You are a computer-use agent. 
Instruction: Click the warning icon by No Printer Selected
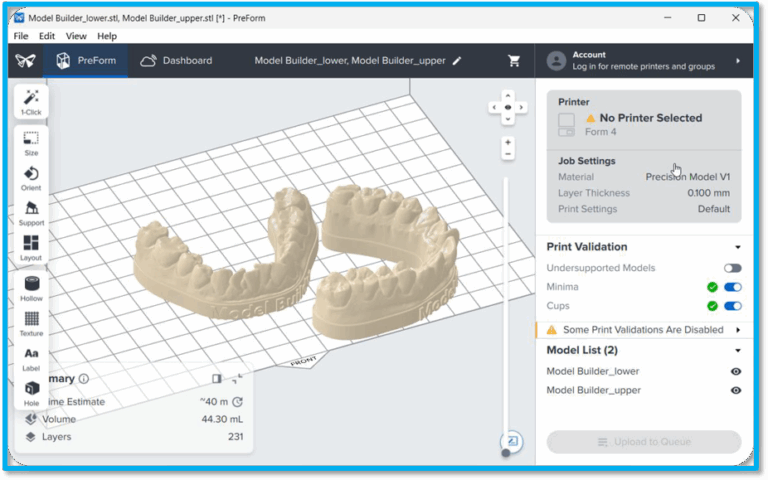(x=591, y=118)
